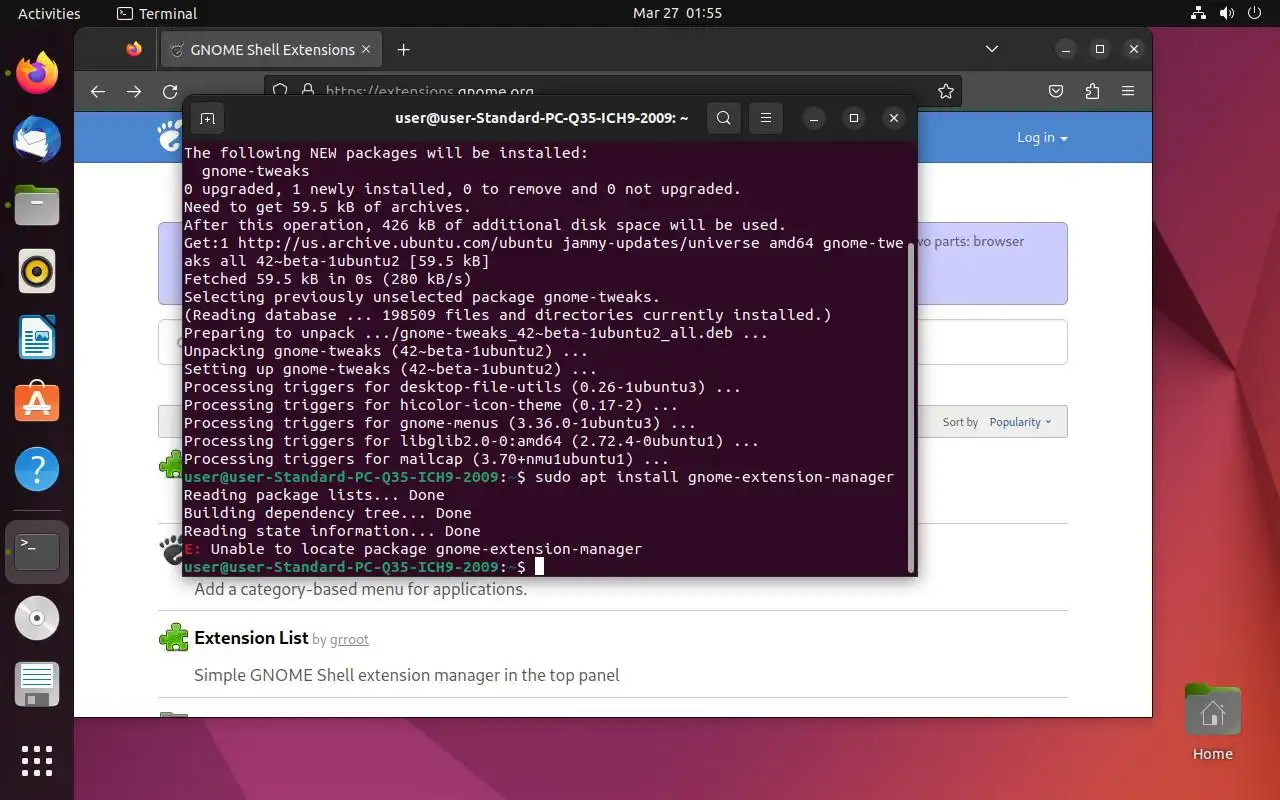Open the clock showing Mar 27 01:55
Image resolution: width=1280 pixels, height=800 pixels.
677,14
